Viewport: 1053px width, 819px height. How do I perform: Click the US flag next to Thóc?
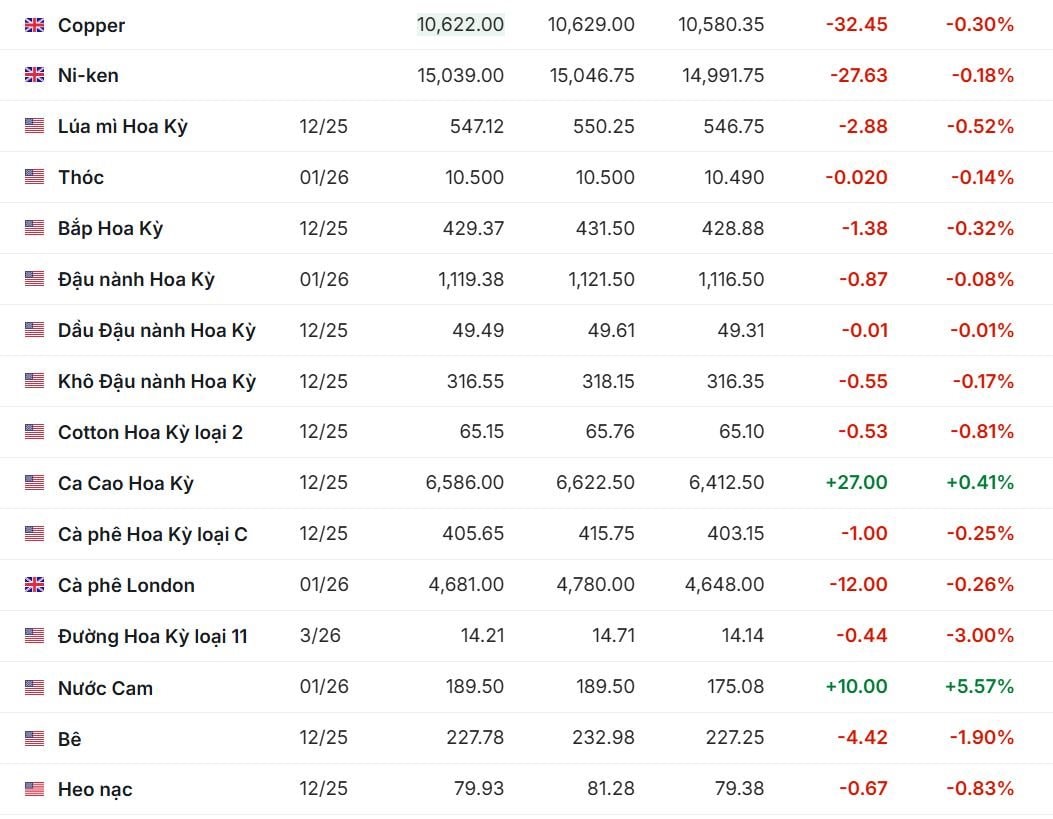pos(35,177)
